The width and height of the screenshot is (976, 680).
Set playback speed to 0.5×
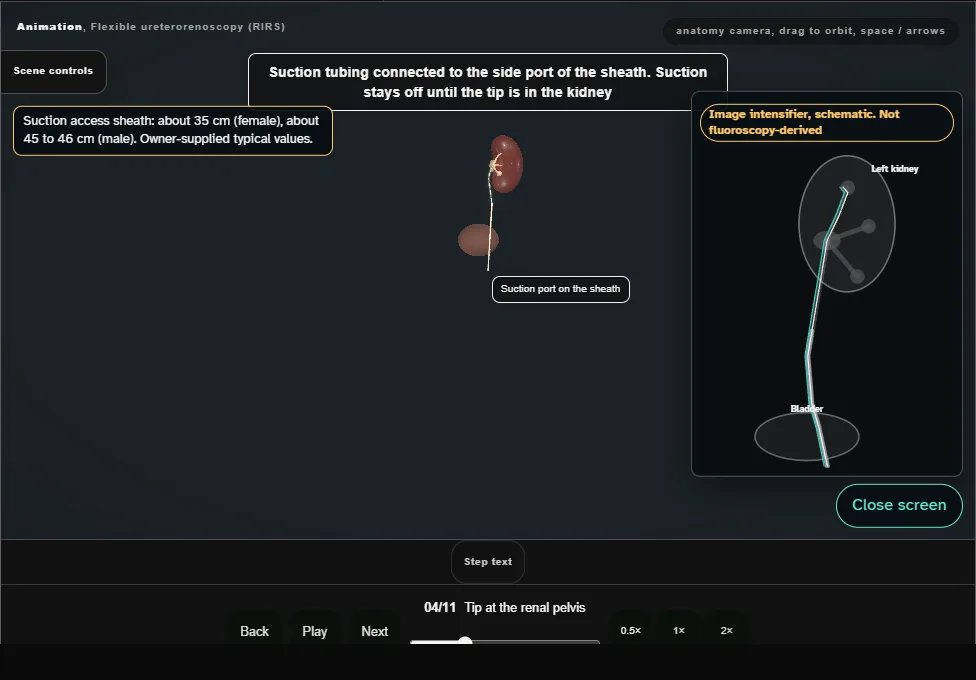pyautogui.click(x=631, y=630)
